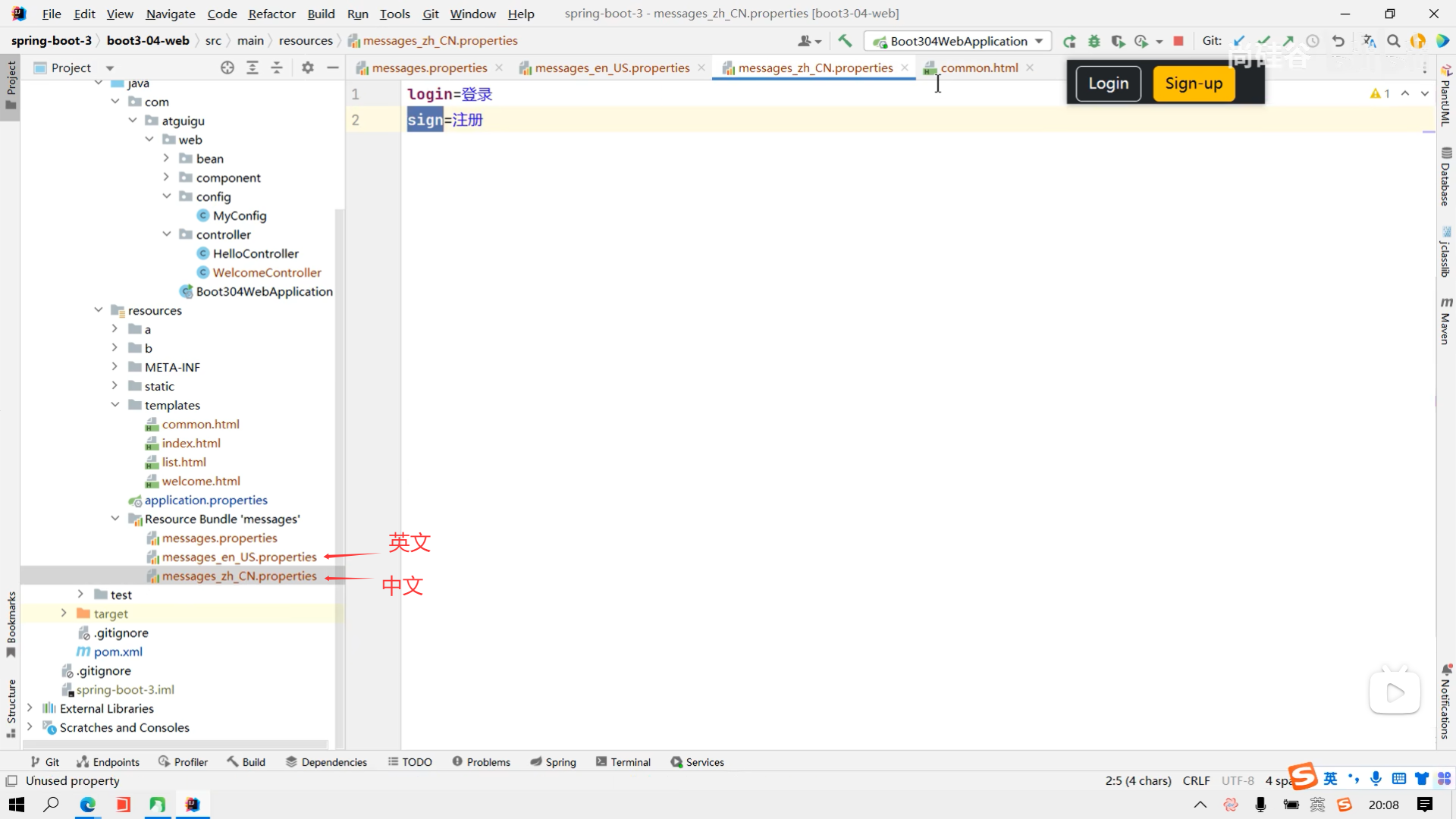Click the Sign-up button
Screen dimensions: 1456x819
(x=1193, y=83)
